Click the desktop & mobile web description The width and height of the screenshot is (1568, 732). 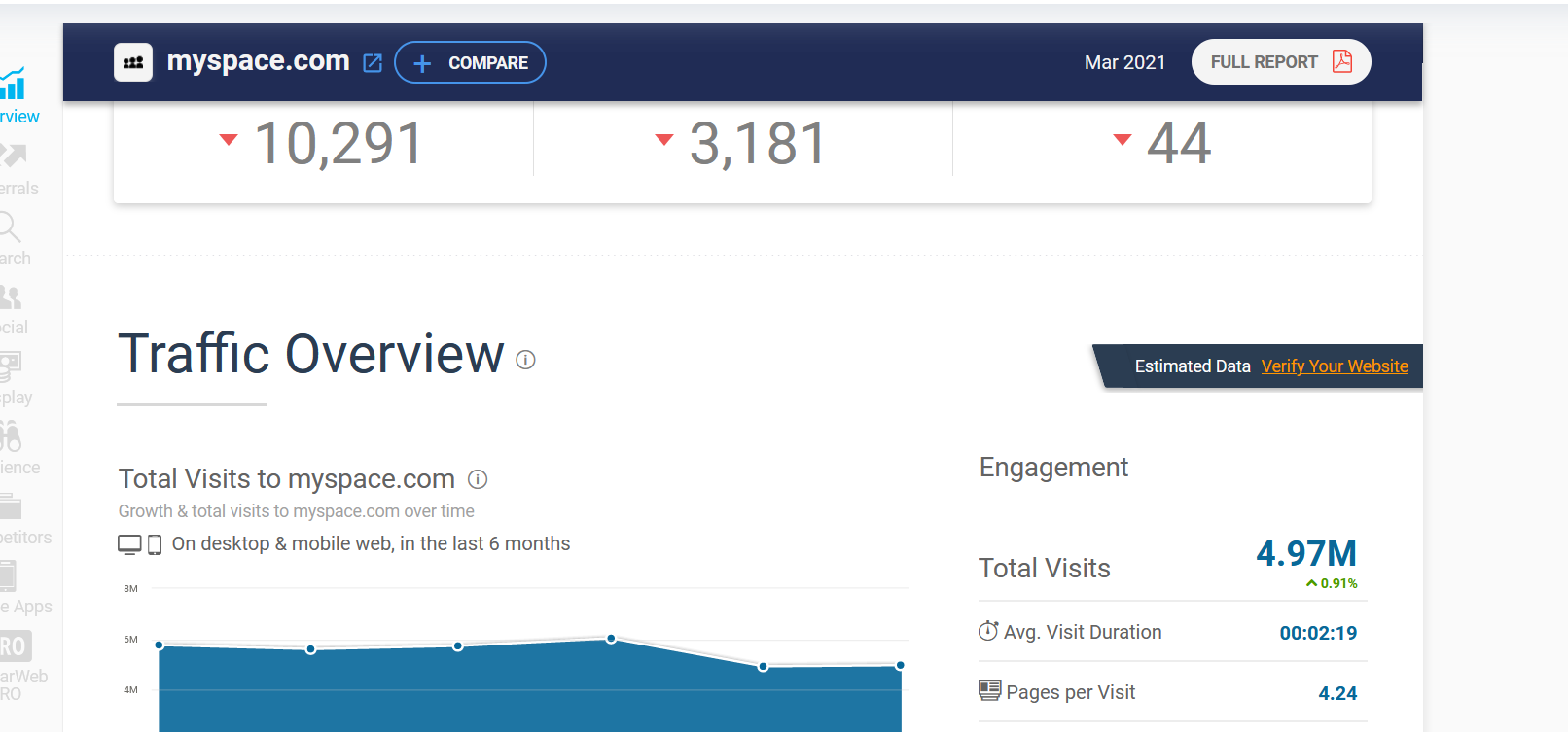tap(371, 544)
